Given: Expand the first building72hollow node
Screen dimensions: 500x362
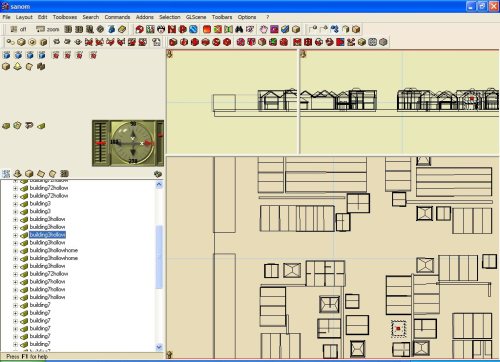Looking at the screenshot, I should pos(15,188).
